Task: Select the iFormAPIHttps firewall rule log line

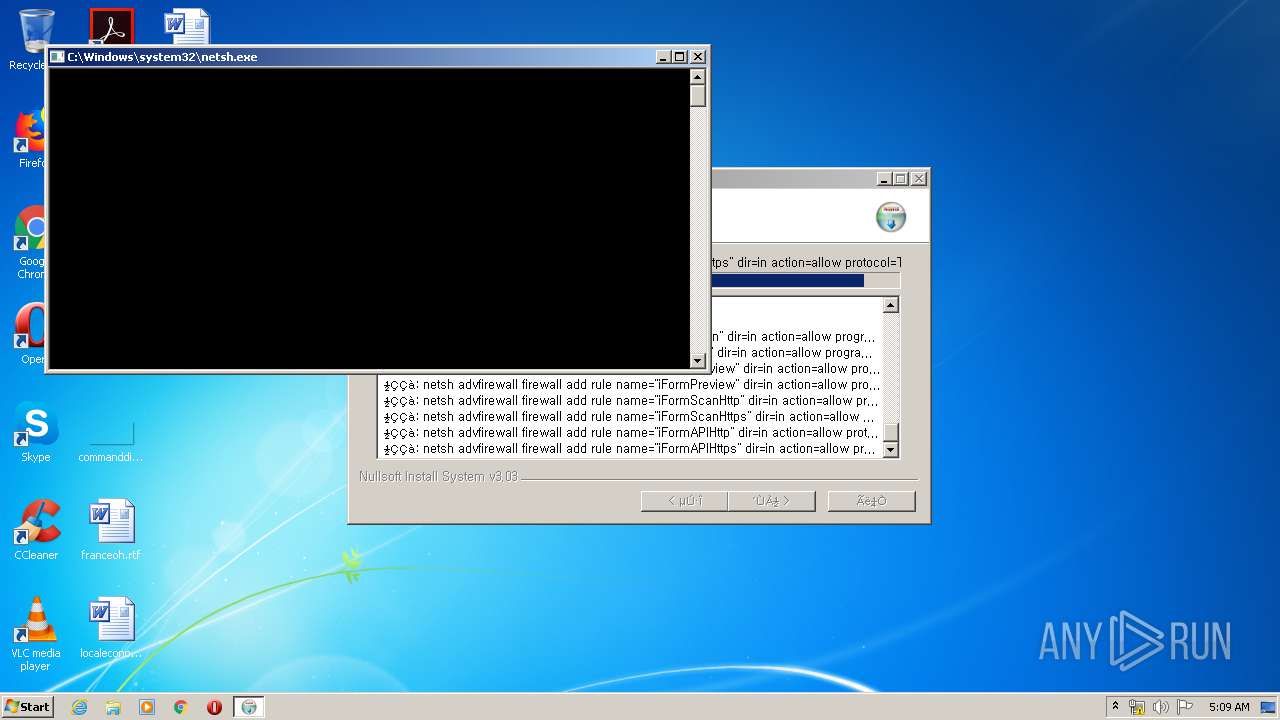Action: coord(631,448)
